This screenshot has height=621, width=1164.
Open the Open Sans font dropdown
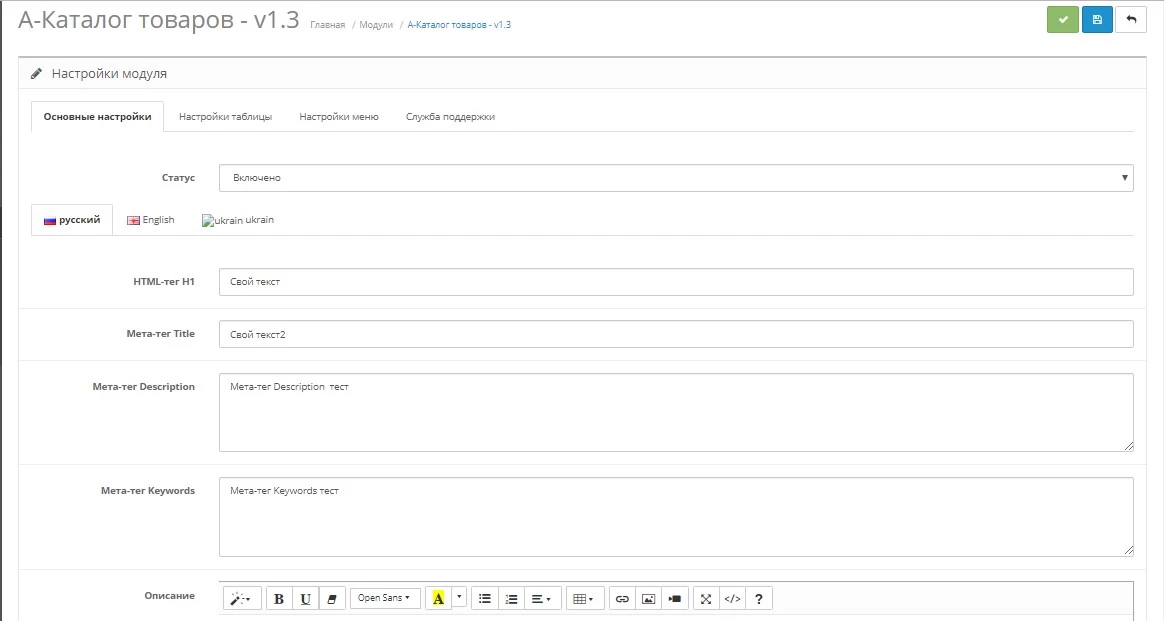[x=385, y=598]
